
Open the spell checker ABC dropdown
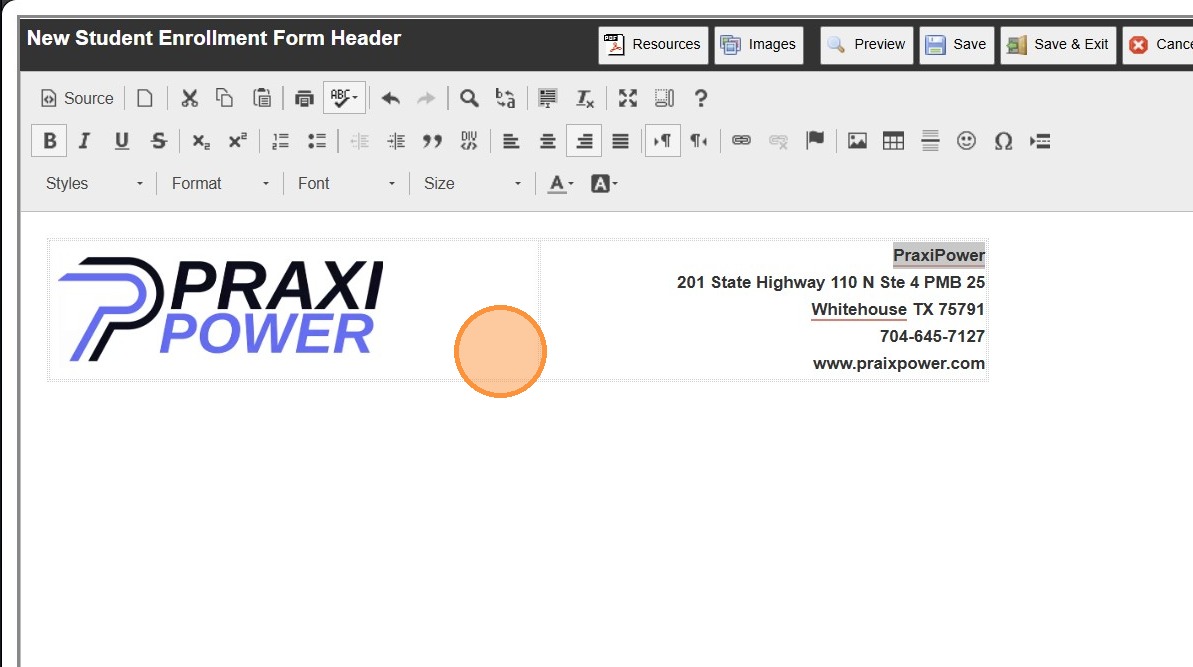[344, 98]
